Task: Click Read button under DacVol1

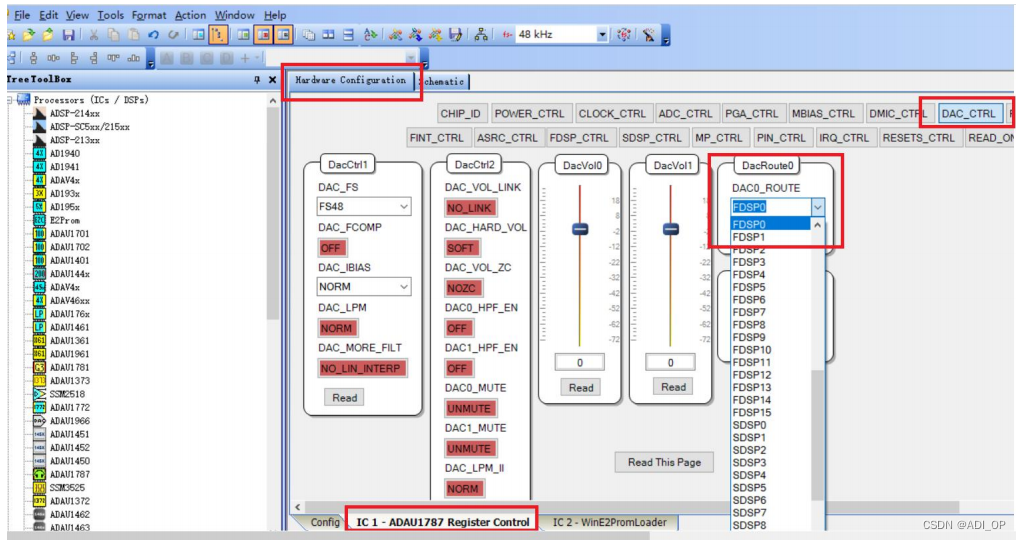Action: coord(673,387)
